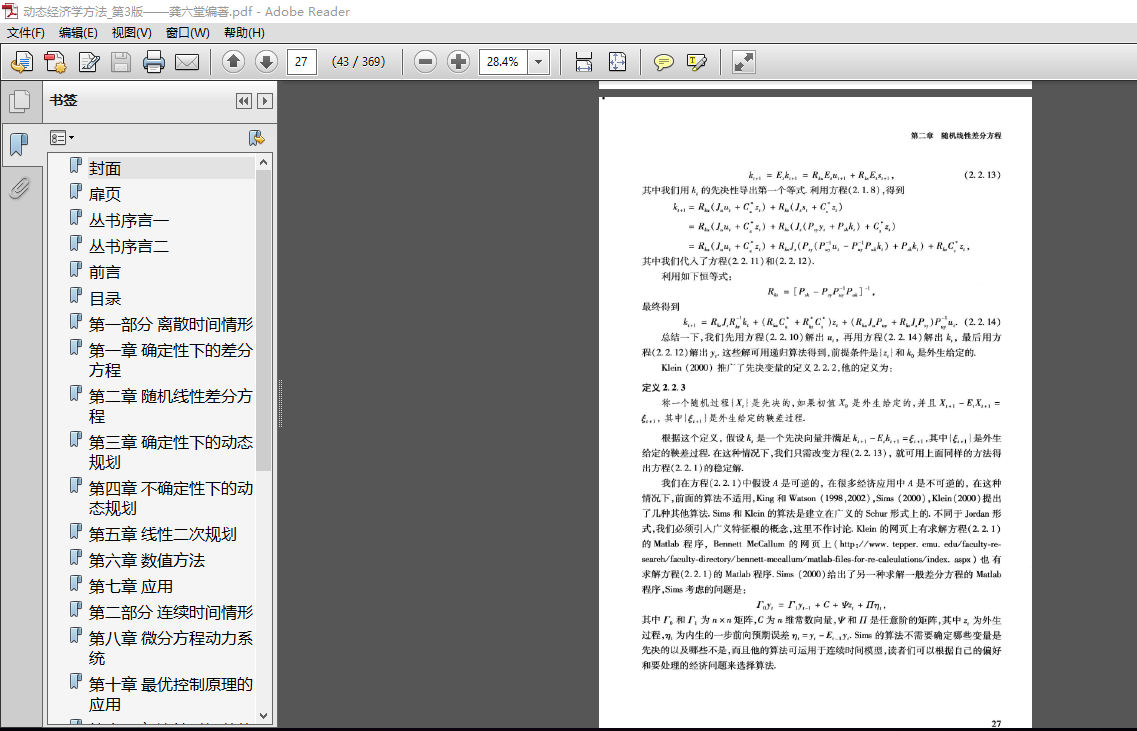Click the page header 第二章 随机线性差分方程
Screen dimensions: 1137x731
(x=956, y=136)
